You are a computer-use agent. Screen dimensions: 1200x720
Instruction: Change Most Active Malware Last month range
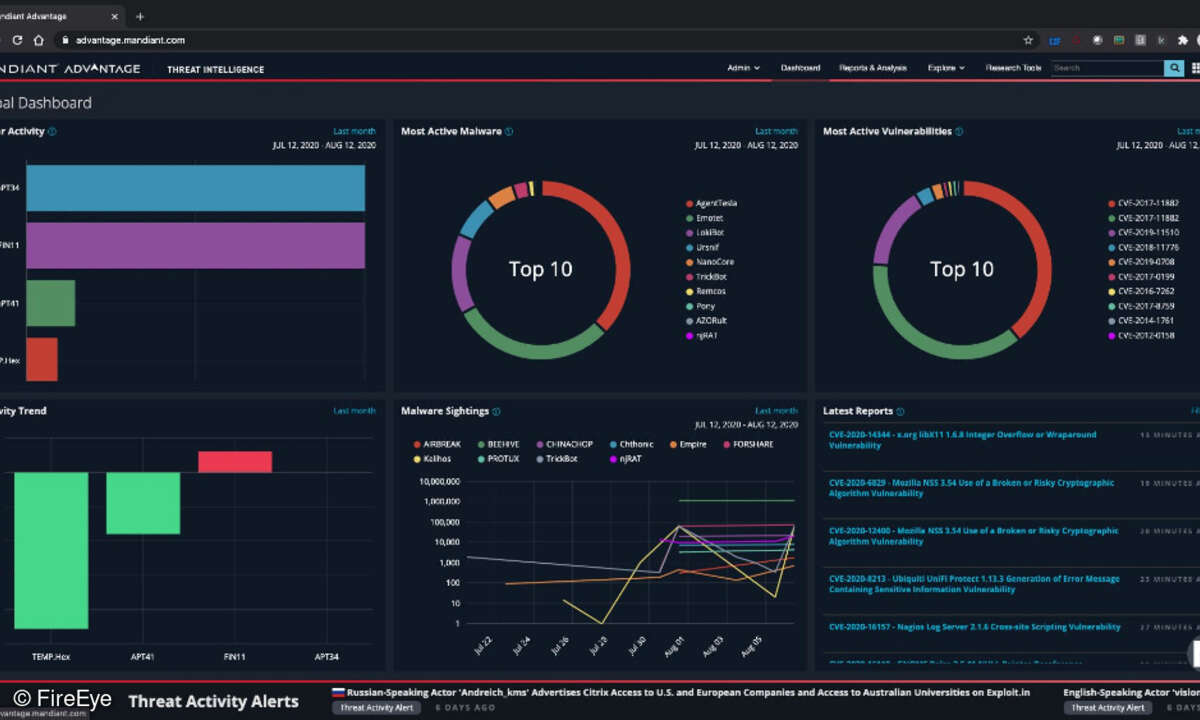pos(777,131)
